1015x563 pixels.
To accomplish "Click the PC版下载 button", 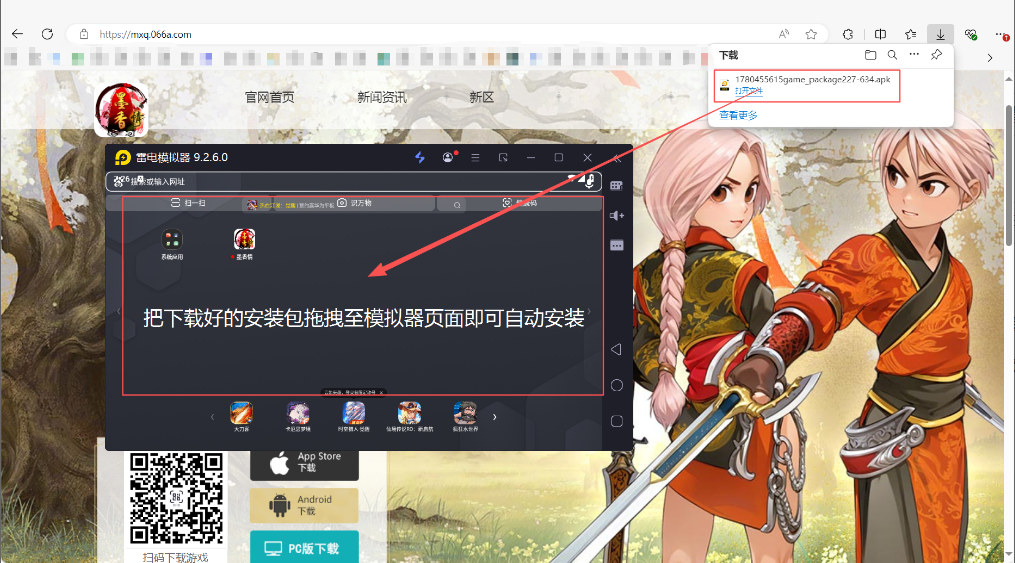I will pyautogui.click(x=304, y=547).
